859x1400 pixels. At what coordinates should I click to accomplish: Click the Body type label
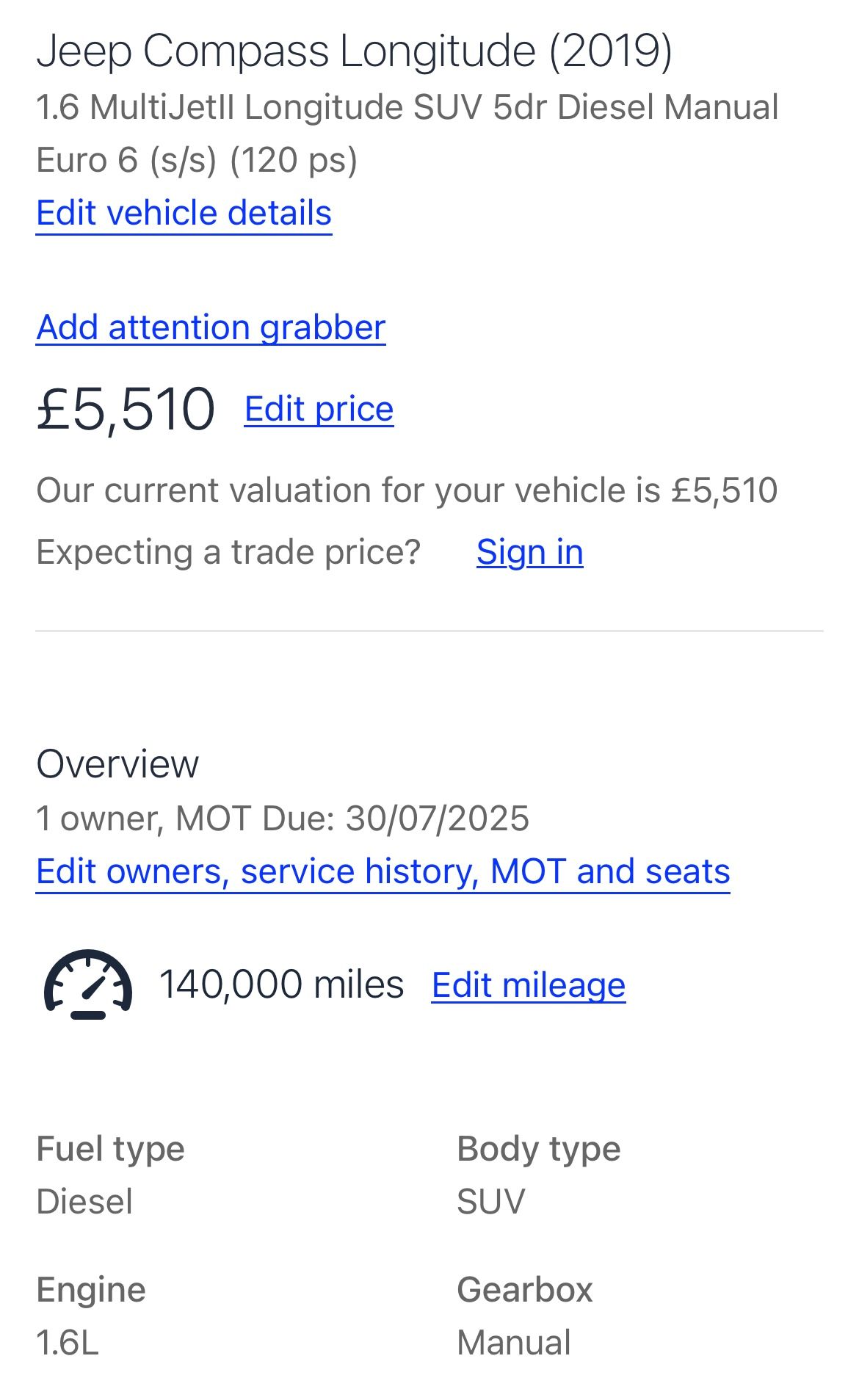coord(538,1149)
